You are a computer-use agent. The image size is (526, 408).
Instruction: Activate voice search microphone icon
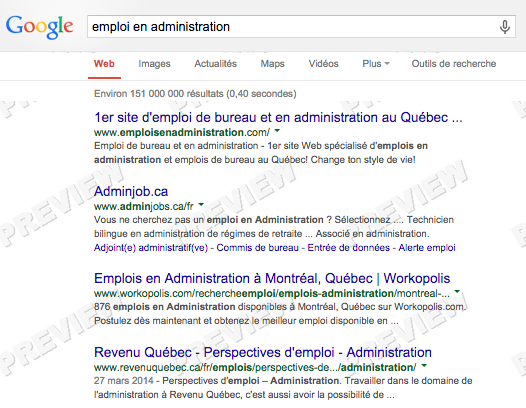tap(505, 27)
